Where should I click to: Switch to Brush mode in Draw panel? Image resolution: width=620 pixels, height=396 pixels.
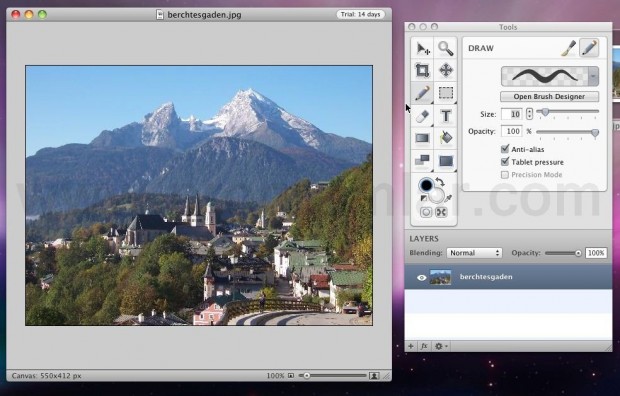[568, 48]
